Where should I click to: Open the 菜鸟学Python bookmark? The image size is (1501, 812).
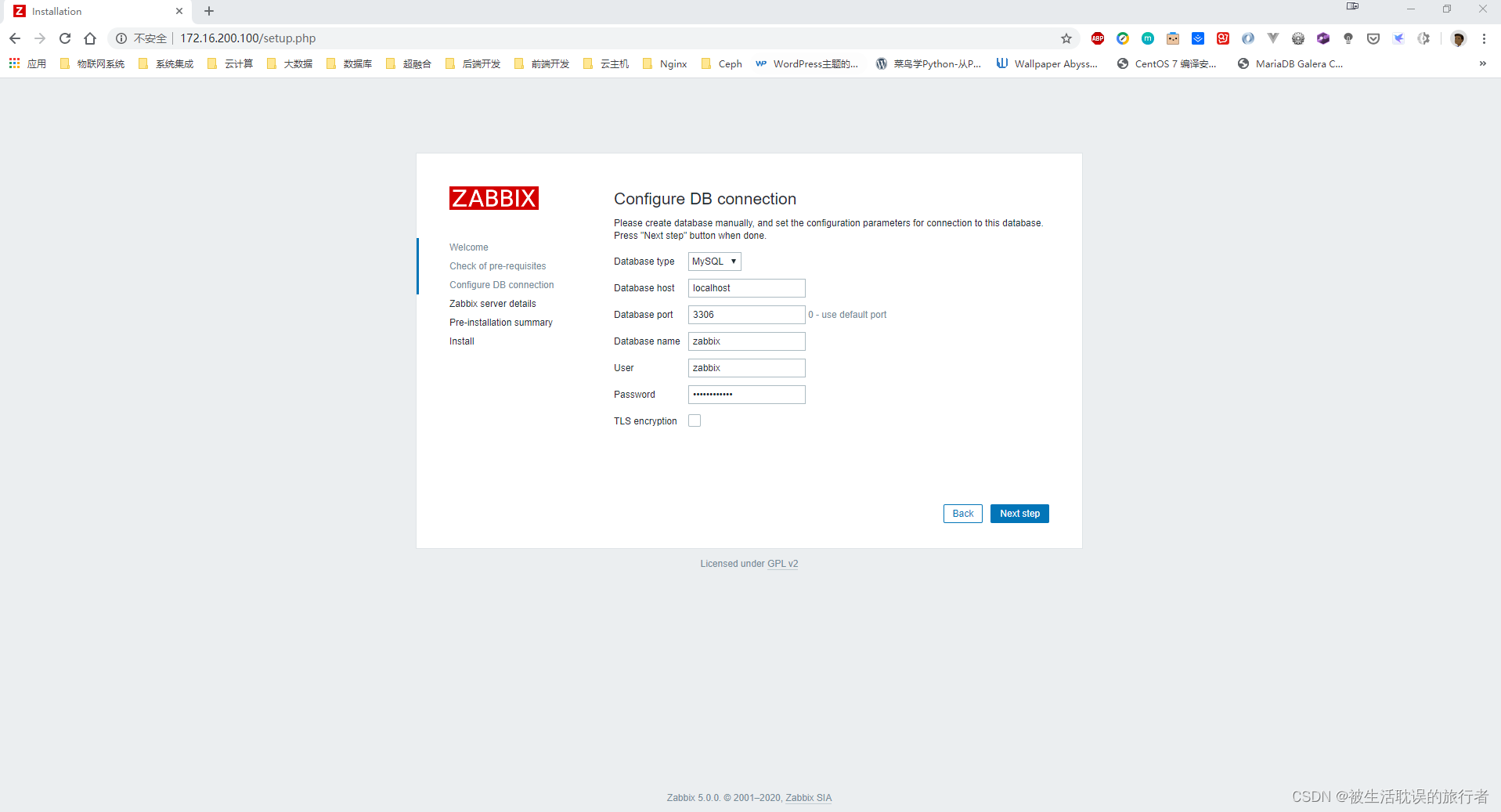pos(929,64)
